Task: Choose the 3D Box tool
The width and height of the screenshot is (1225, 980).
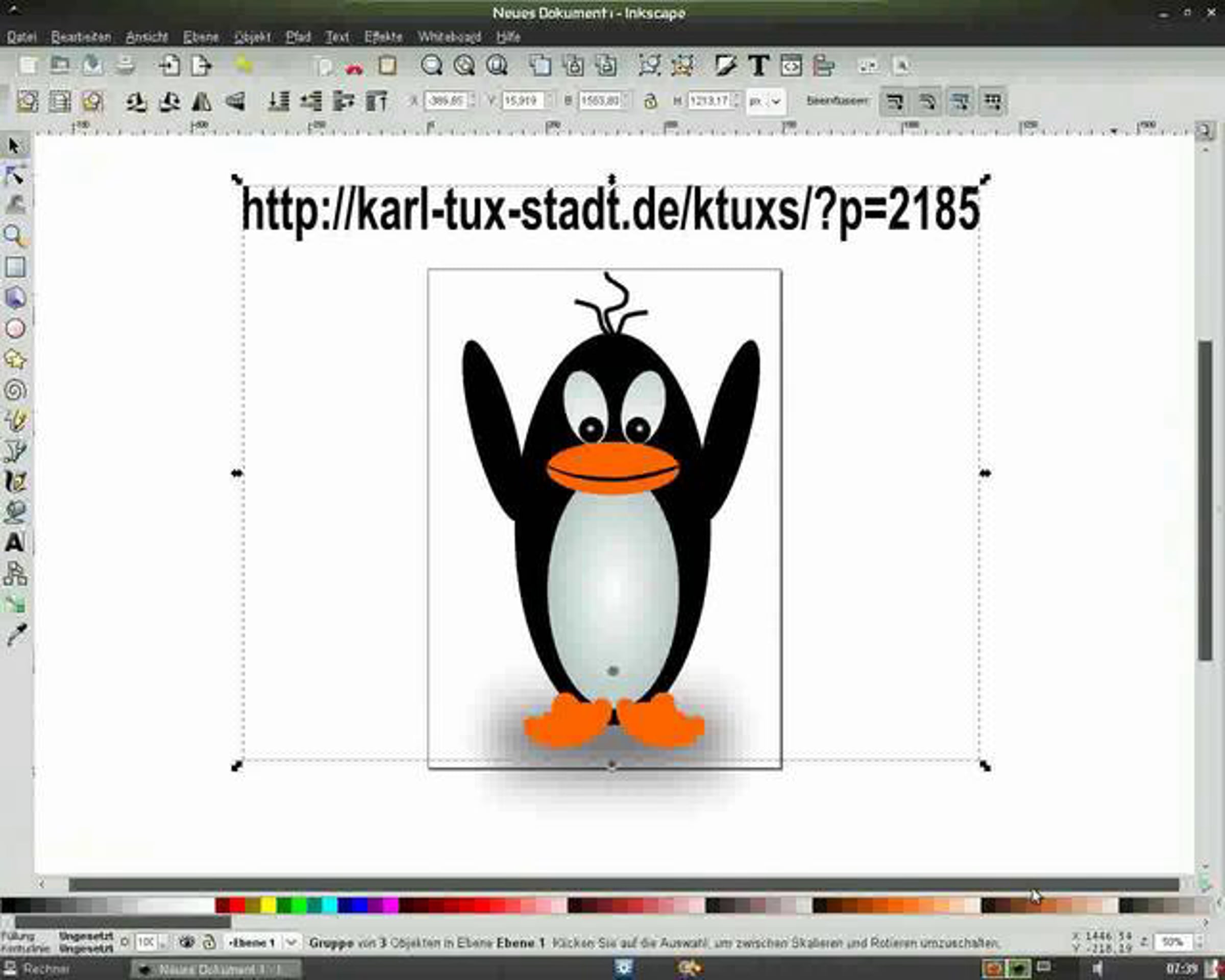Action: (x=15, y=297)
